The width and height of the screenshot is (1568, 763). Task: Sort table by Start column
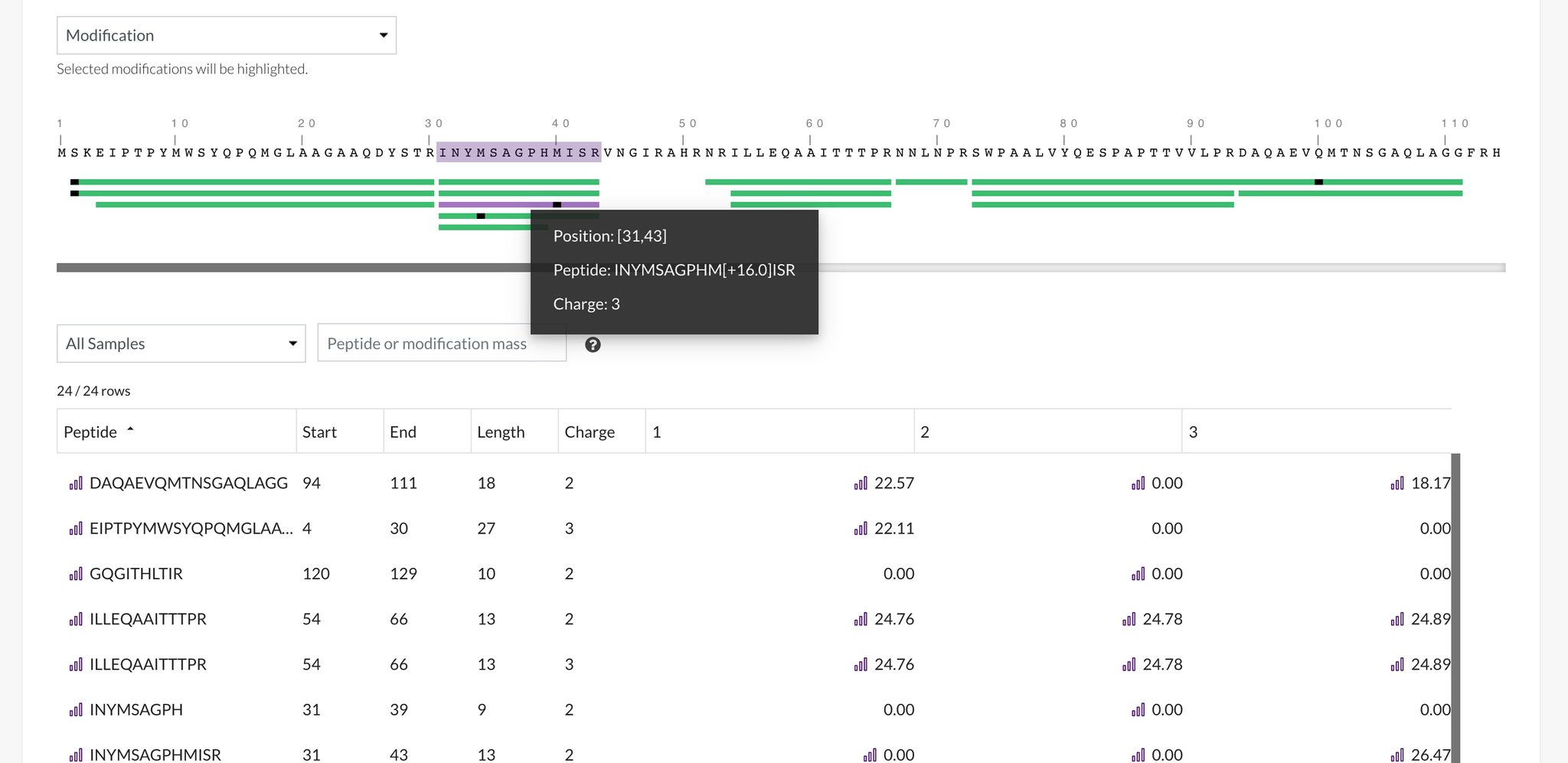(319, 432)
